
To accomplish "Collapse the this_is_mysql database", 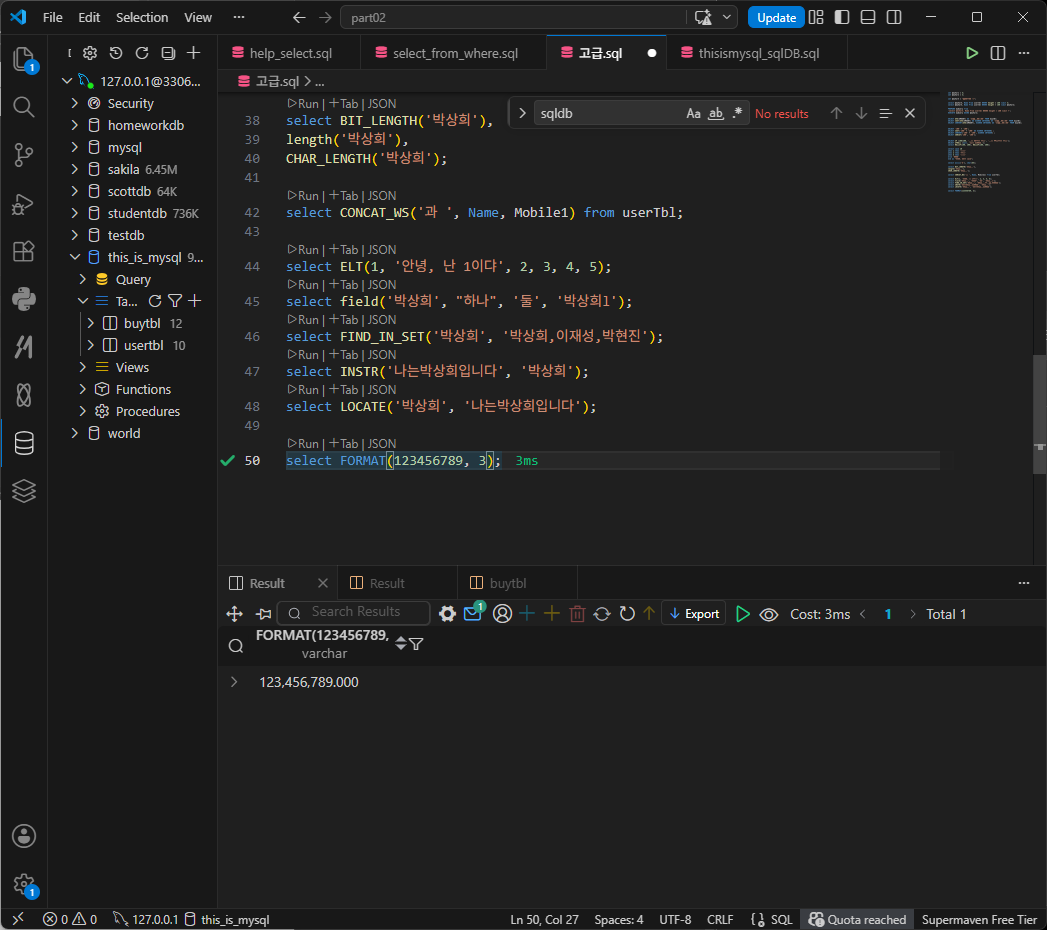I will pos(75,257).
